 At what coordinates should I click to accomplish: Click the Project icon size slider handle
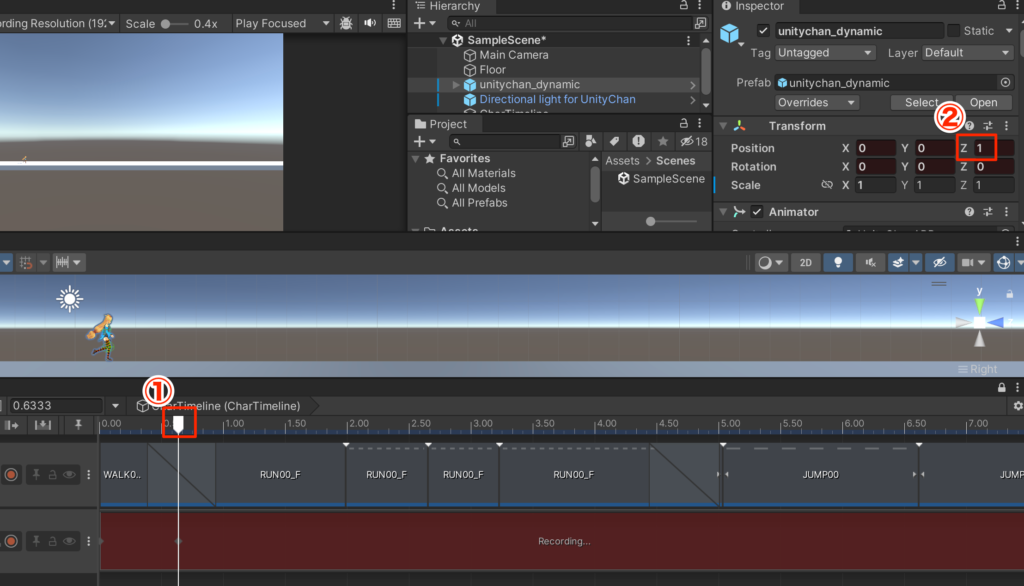[x=650, y=221]
